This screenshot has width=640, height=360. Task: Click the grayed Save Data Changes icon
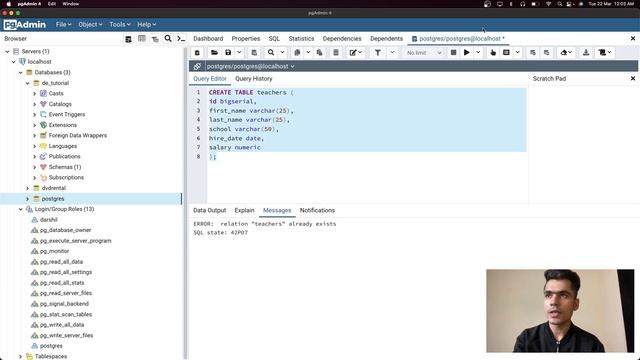[254, 53]
